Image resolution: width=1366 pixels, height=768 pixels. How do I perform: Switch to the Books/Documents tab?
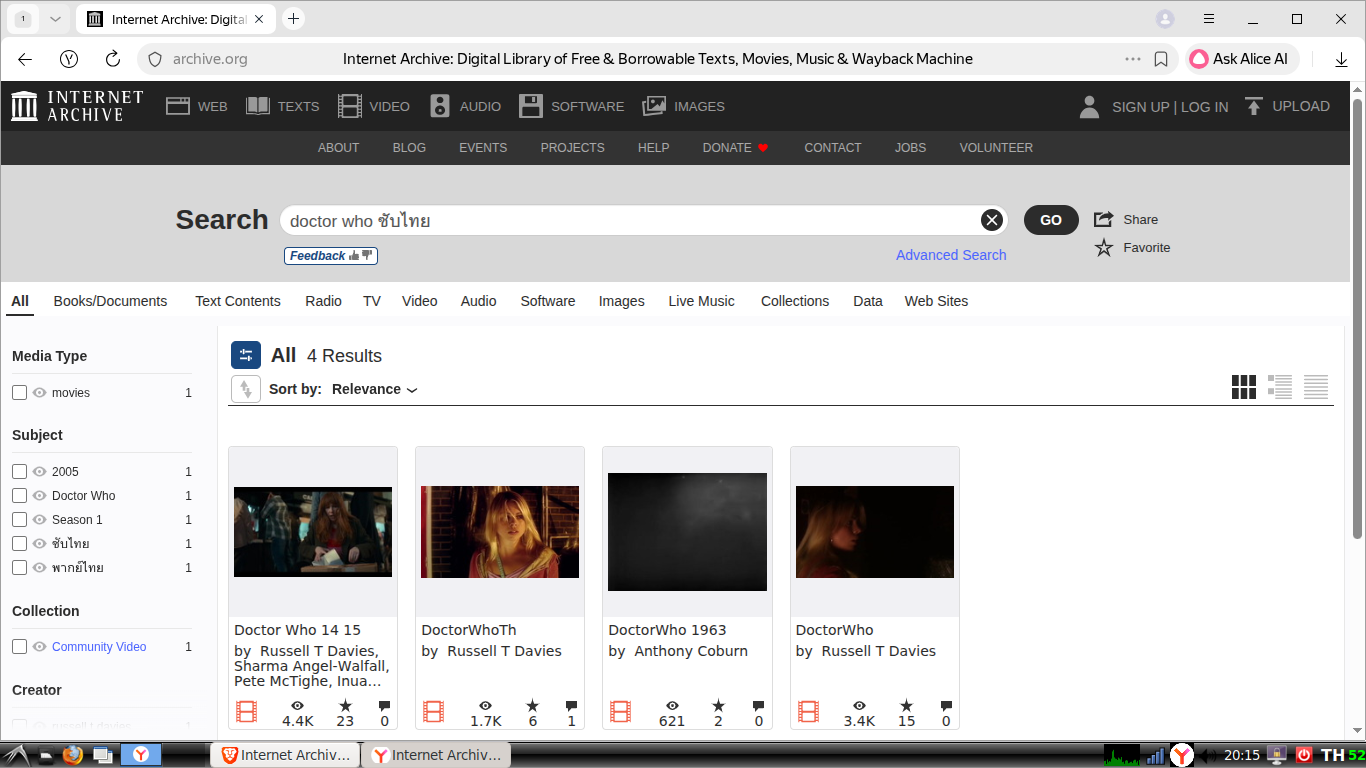point(110,301)
